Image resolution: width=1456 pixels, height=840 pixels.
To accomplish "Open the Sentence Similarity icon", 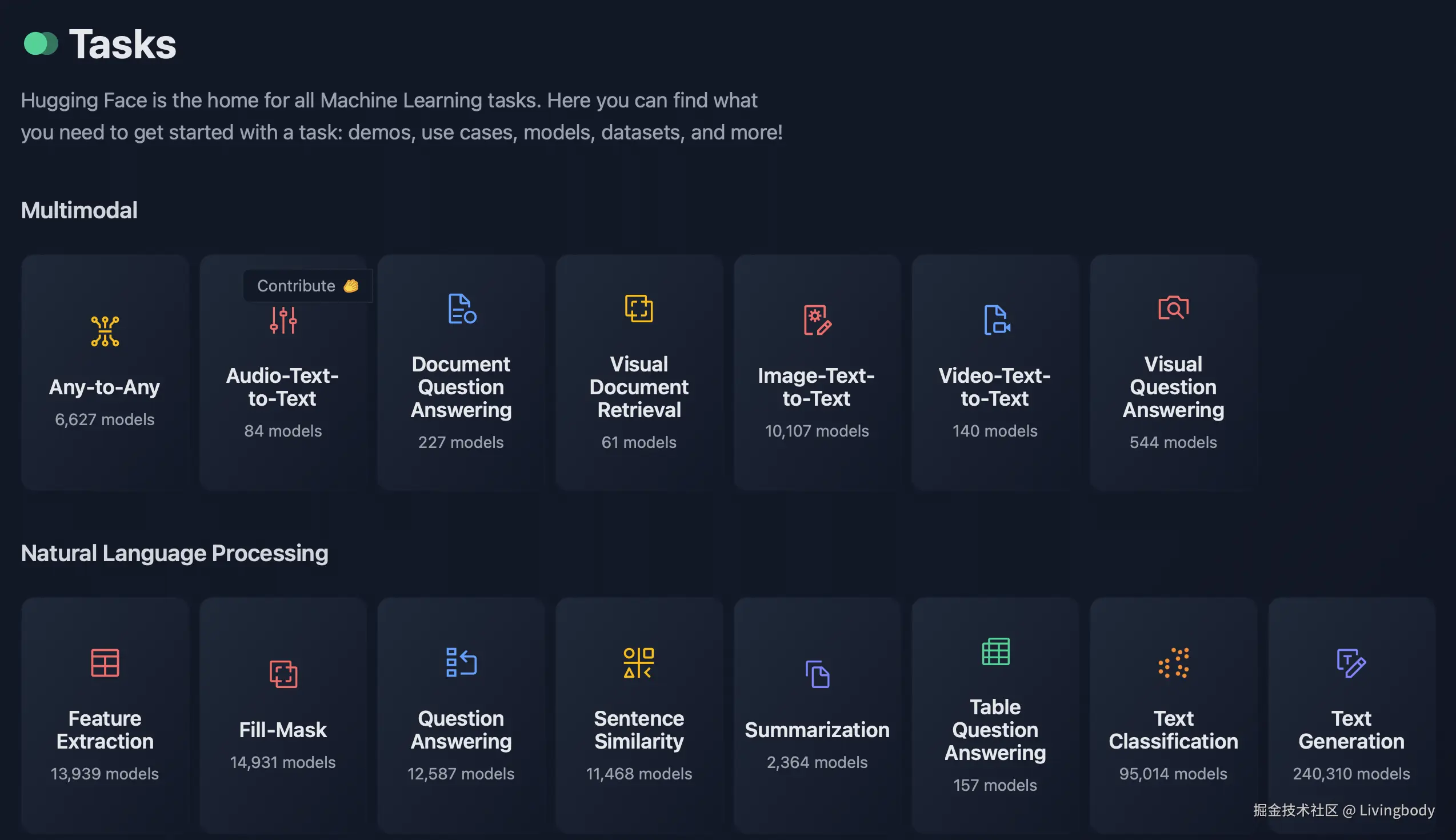I will point(639,663).
